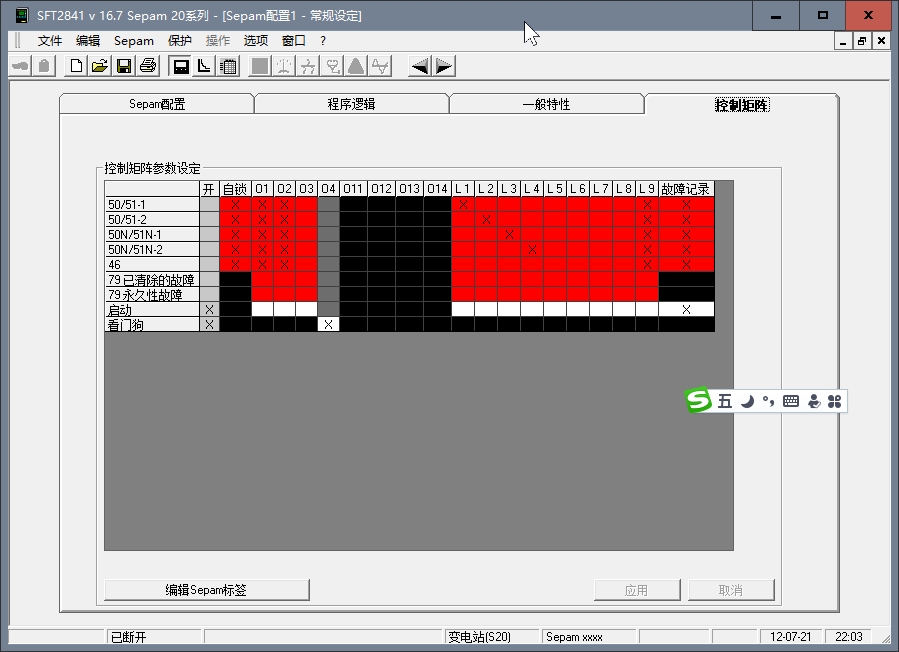Open a file with the folder icon
899x652 pixels.
tap(100, 67)
